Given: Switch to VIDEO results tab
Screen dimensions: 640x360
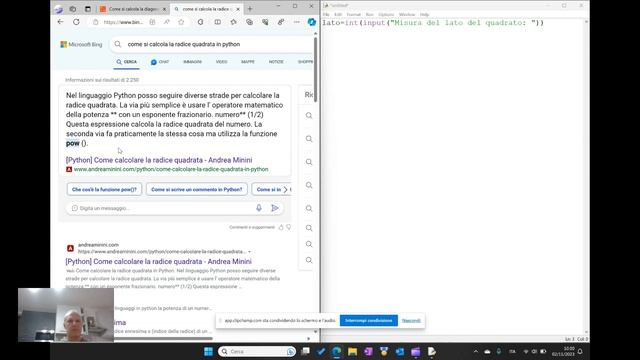Looking at the screenshot, I should click(221, 62).
